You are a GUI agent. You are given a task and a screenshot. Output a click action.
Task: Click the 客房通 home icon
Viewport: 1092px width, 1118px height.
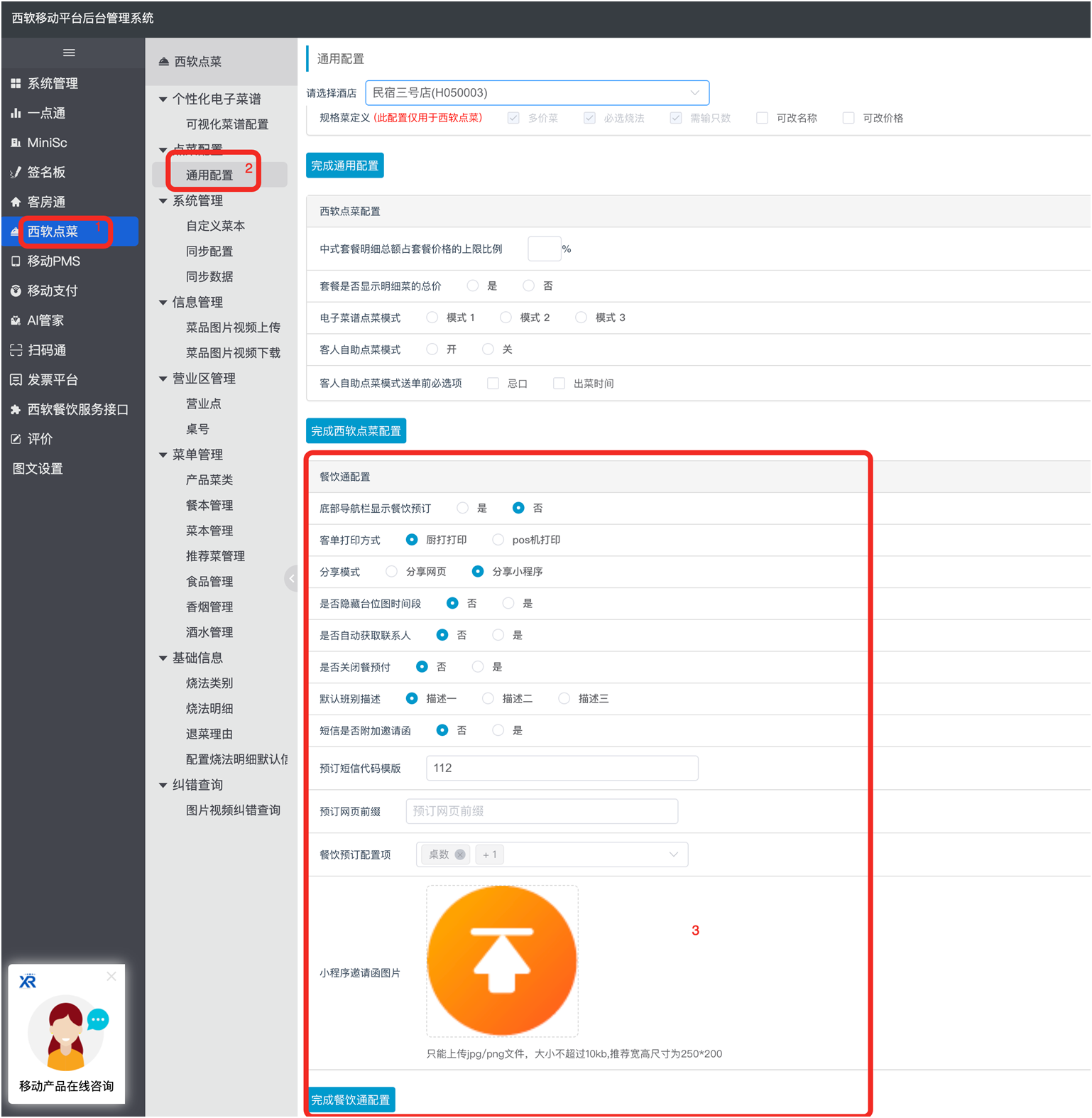(16, 202)
